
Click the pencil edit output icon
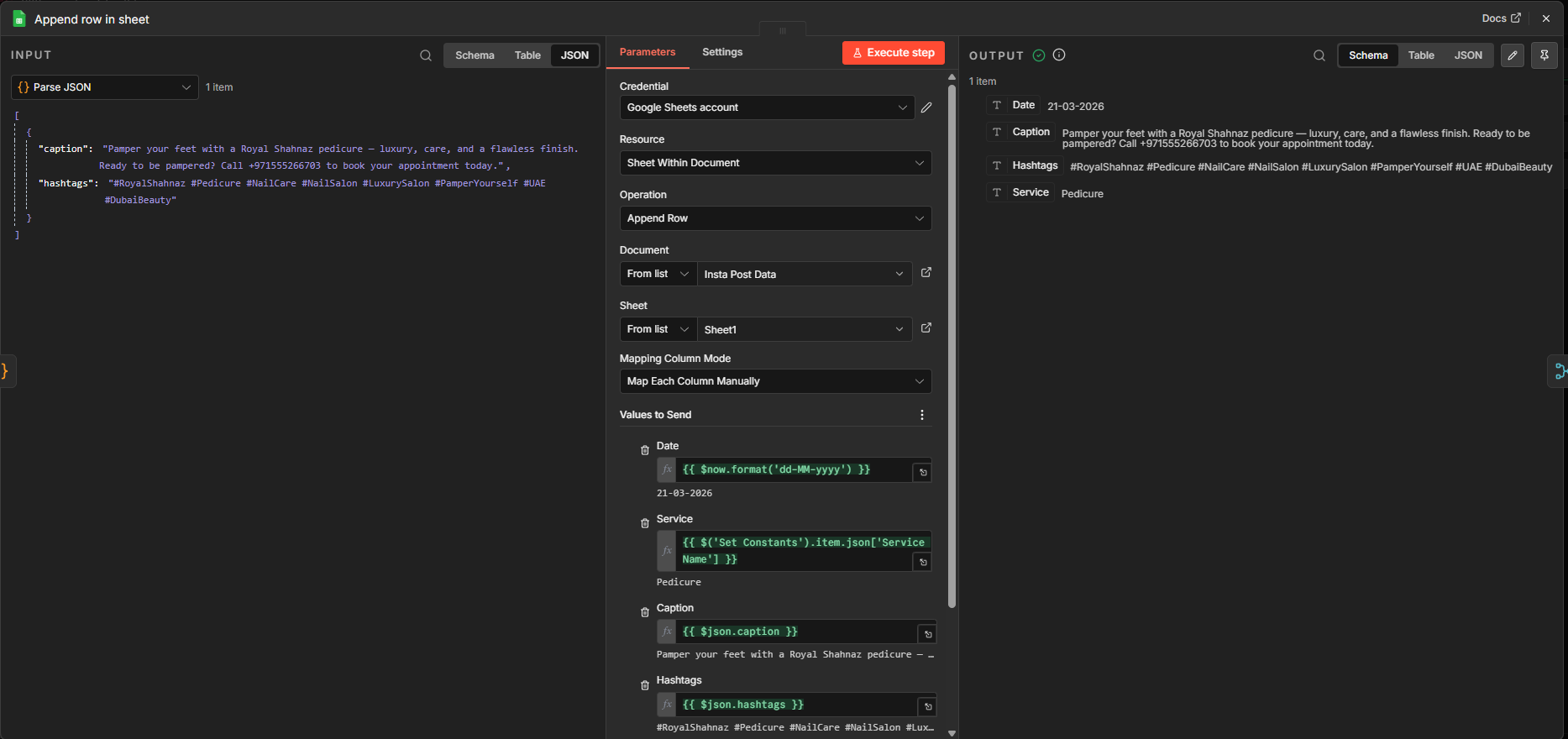pos(1513,55)
